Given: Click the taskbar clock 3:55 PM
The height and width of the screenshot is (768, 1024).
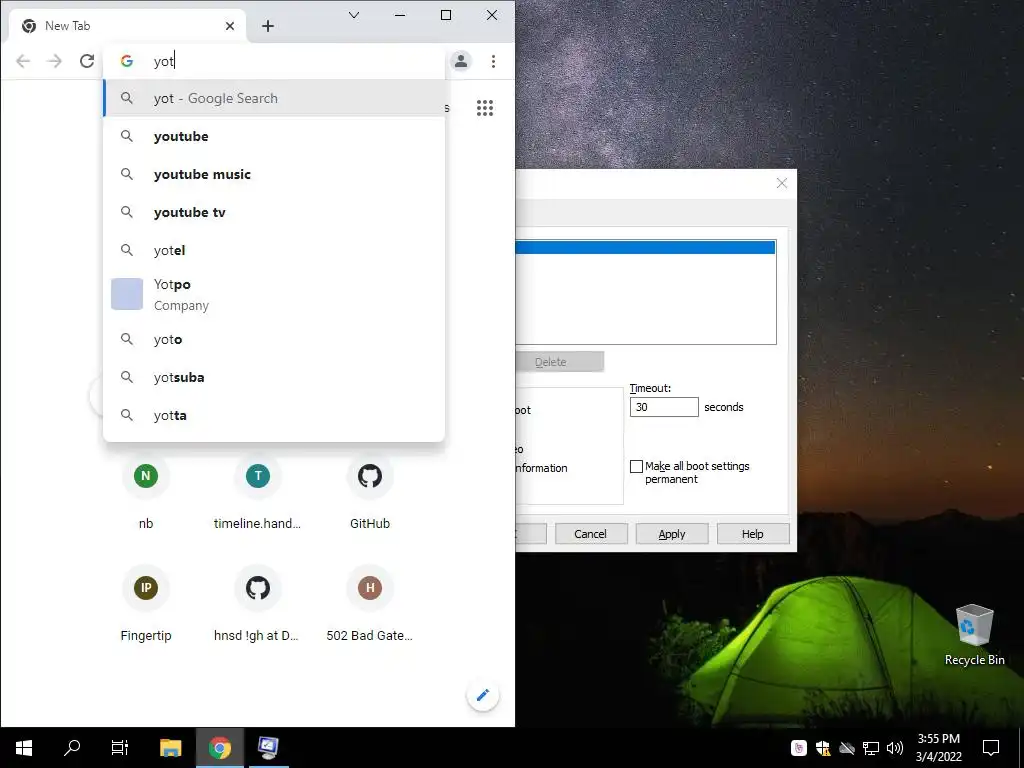Looking at the screenshot, I should [x=938, y=748].
